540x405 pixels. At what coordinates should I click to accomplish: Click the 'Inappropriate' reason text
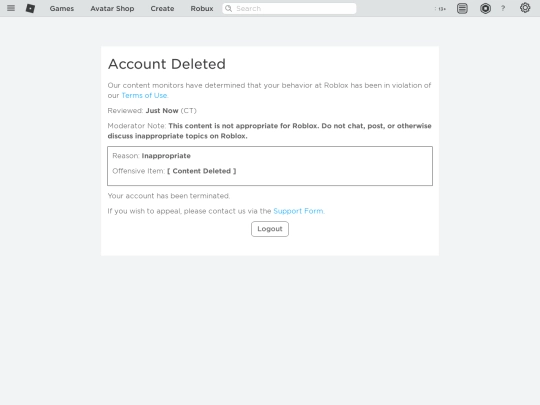pyautogui.click(x=166, y=156)
